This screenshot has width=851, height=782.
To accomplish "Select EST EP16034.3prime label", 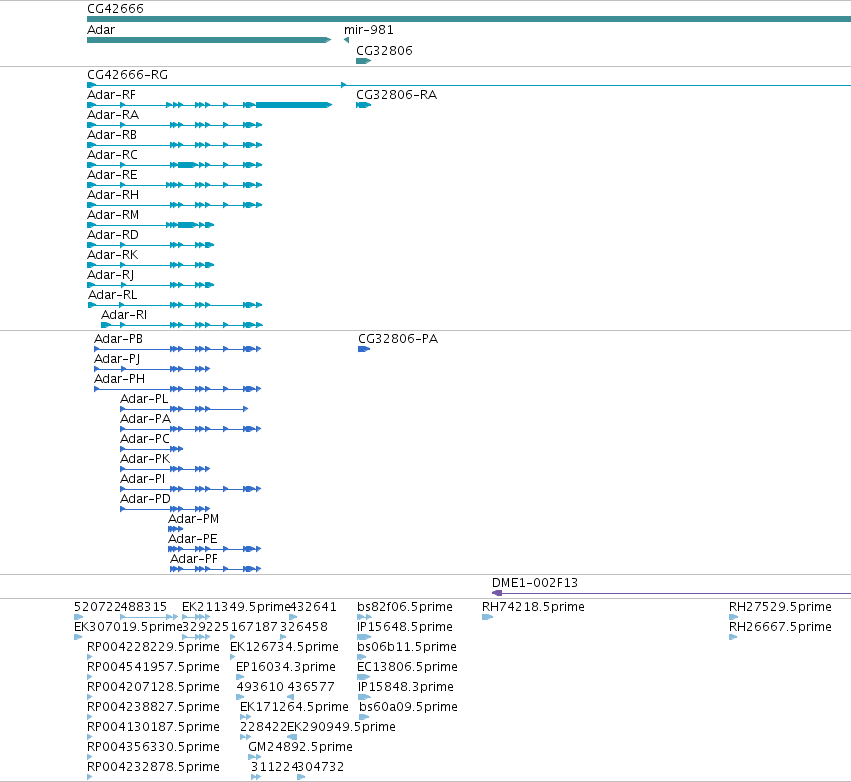I will 285,667.
